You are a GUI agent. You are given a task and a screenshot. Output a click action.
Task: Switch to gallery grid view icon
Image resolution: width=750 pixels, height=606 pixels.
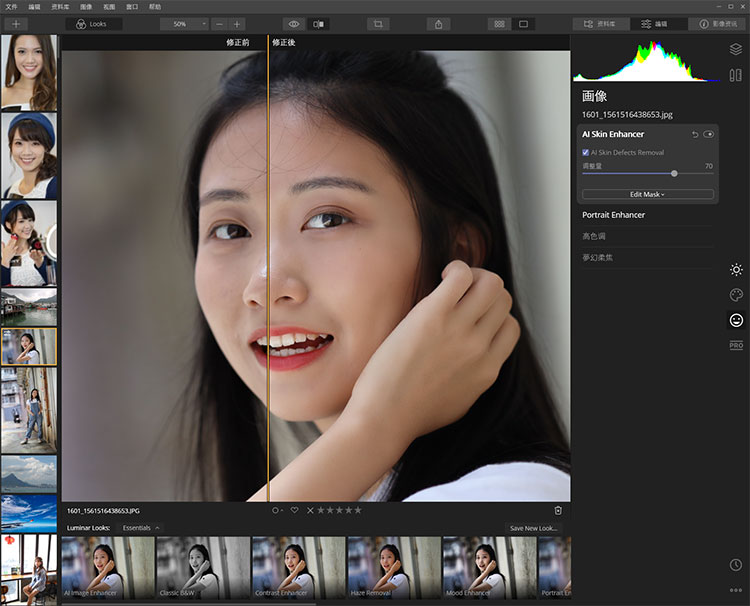[499, 24]
